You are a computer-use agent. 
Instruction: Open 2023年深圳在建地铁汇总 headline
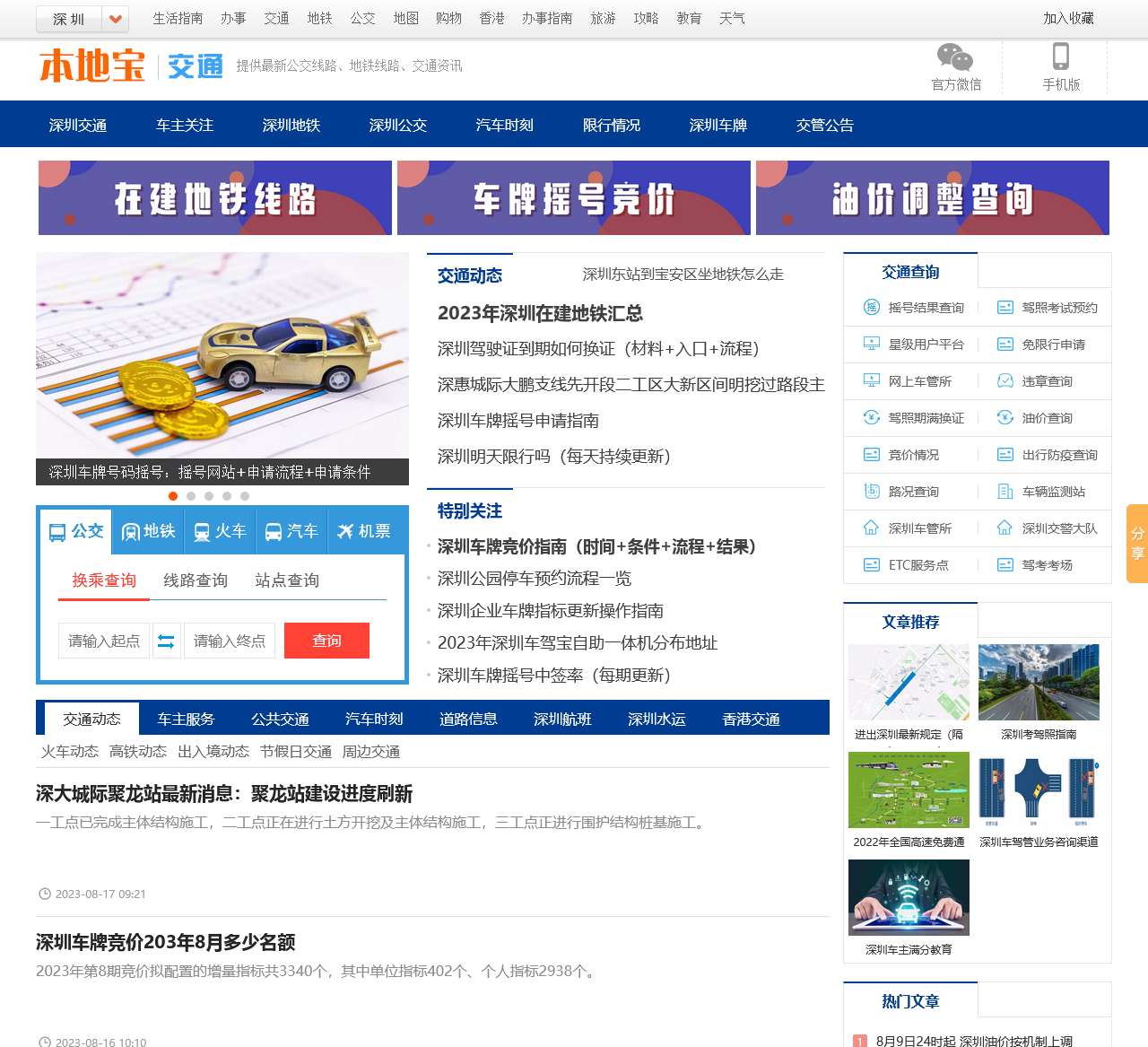coord(540,313)
